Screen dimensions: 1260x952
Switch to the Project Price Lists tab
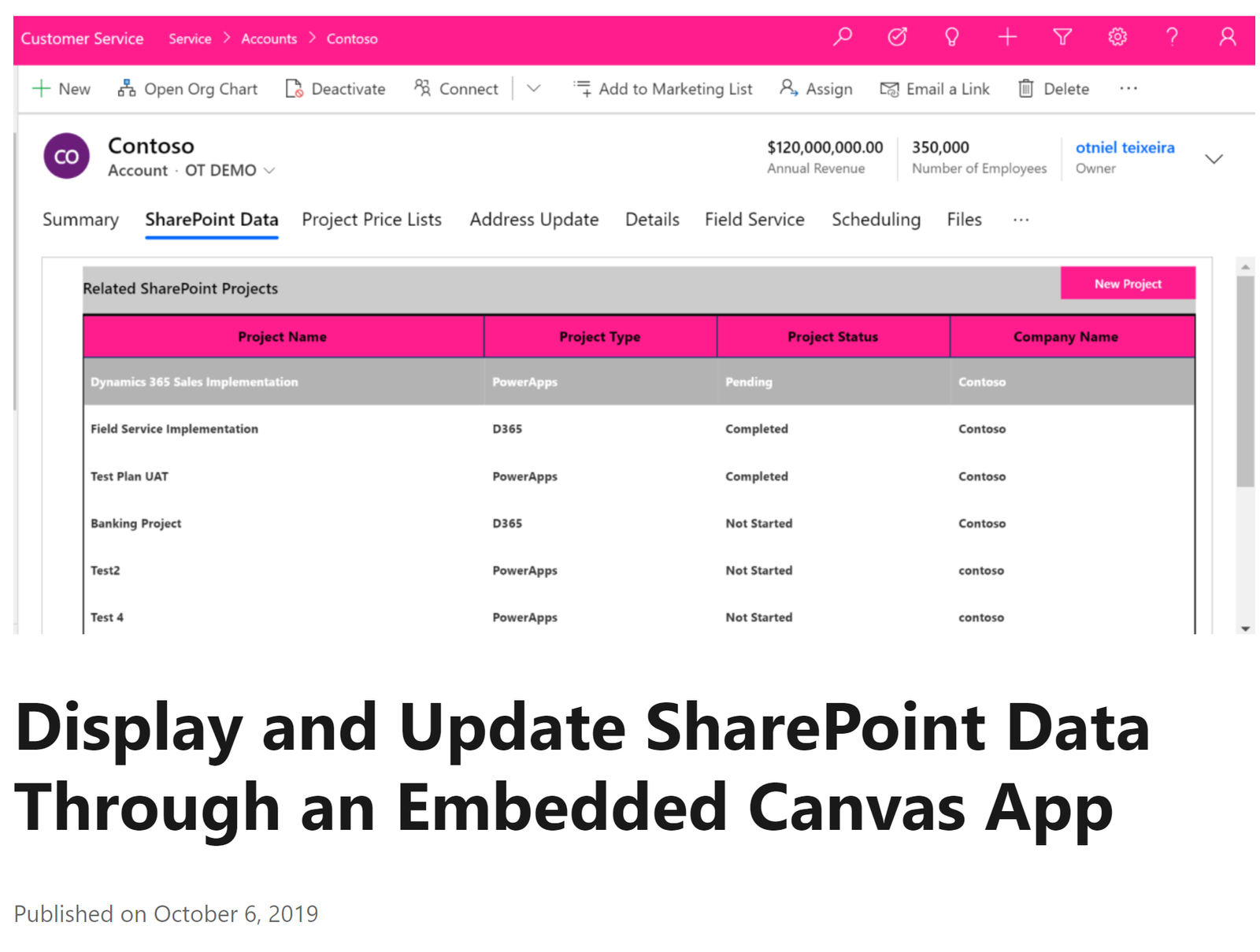[371, 220]
